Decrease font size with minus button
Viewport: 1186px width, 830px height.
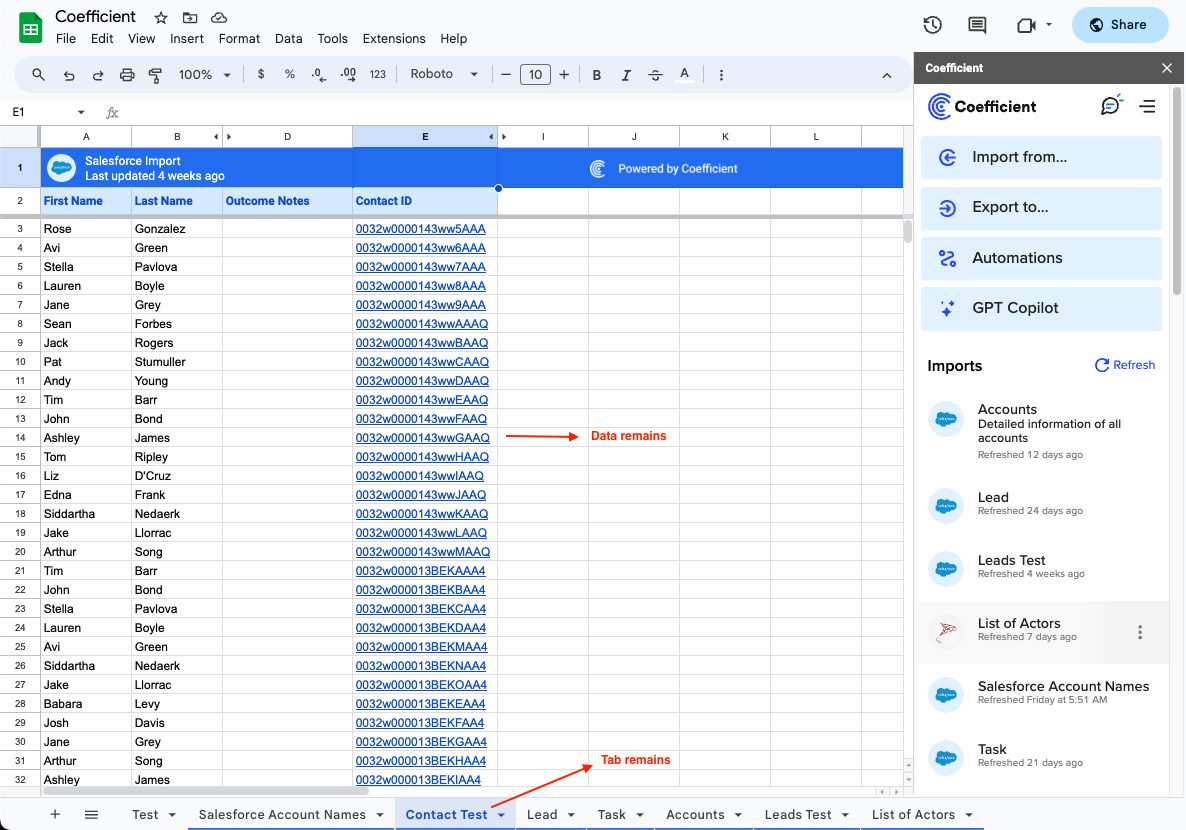(x=506, y=74)
